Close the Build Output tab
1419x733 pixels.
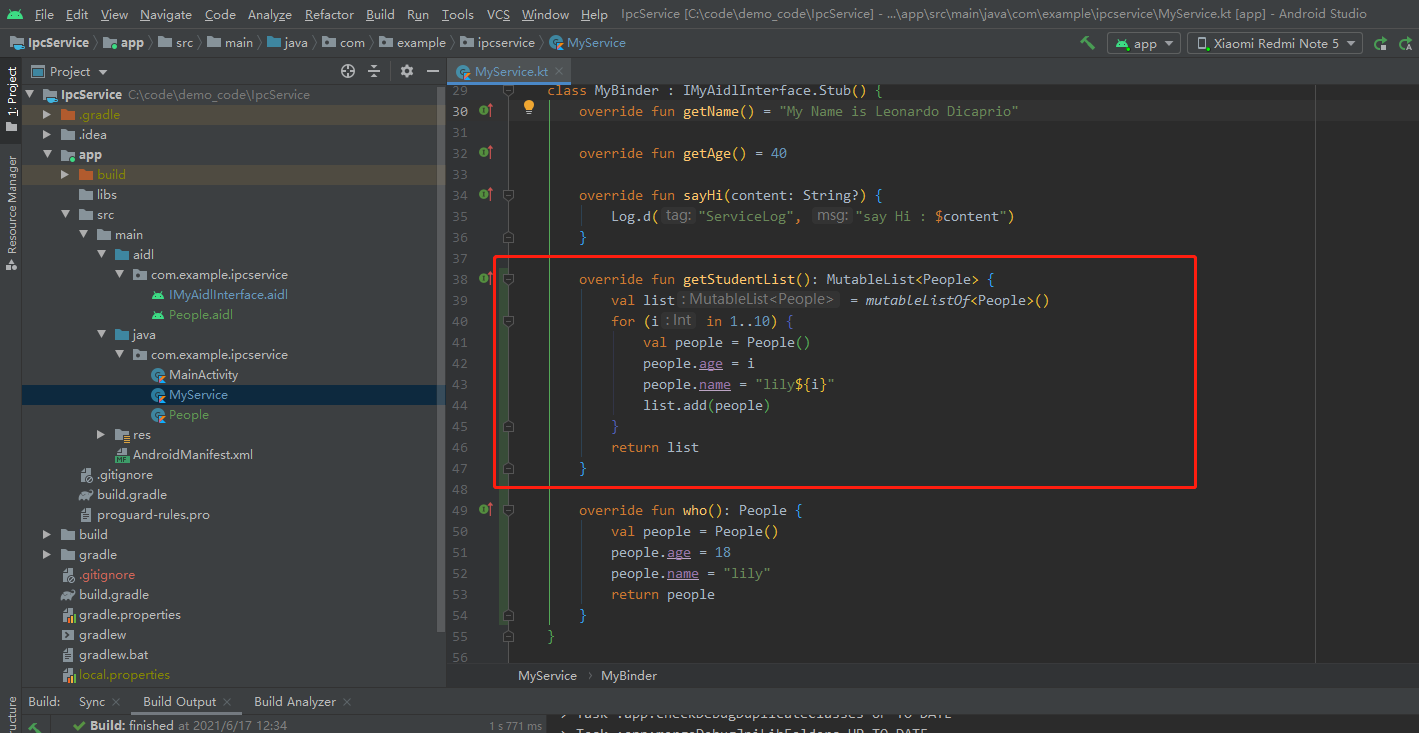click(227, 702)
